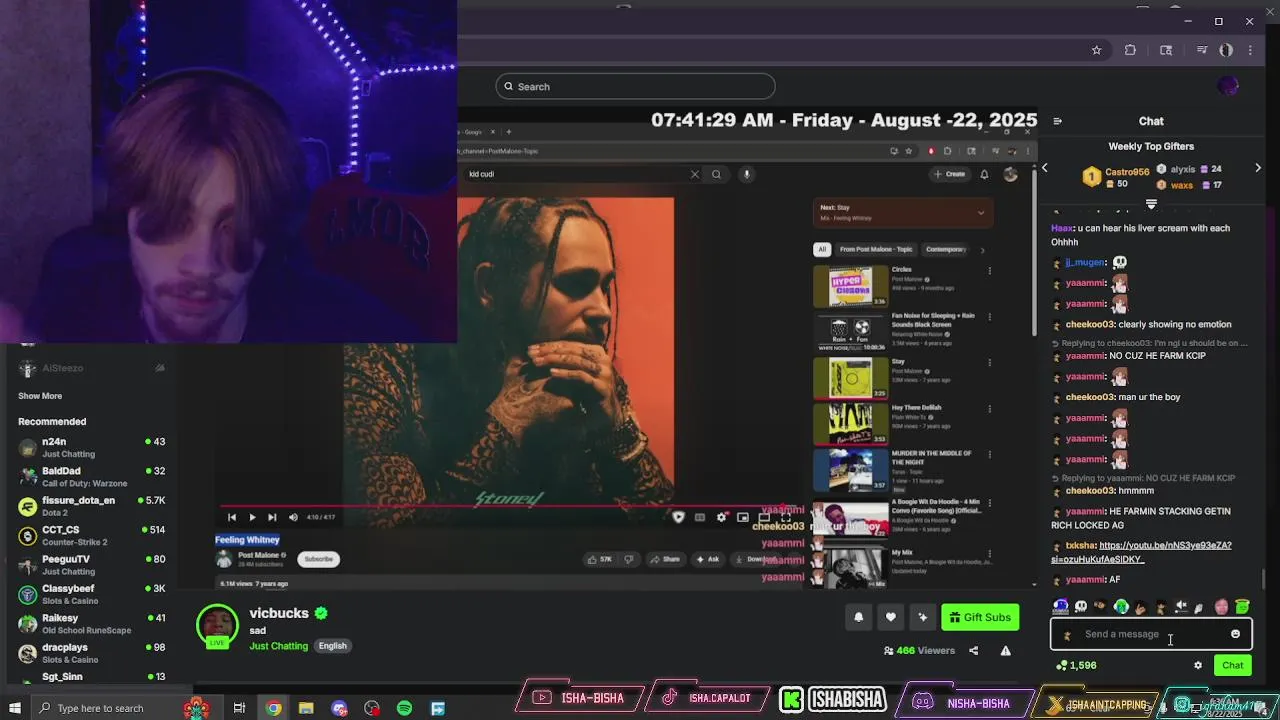This screenshot has height=720, width=1280.
Task: Click the English language tag
Action: 332,646
